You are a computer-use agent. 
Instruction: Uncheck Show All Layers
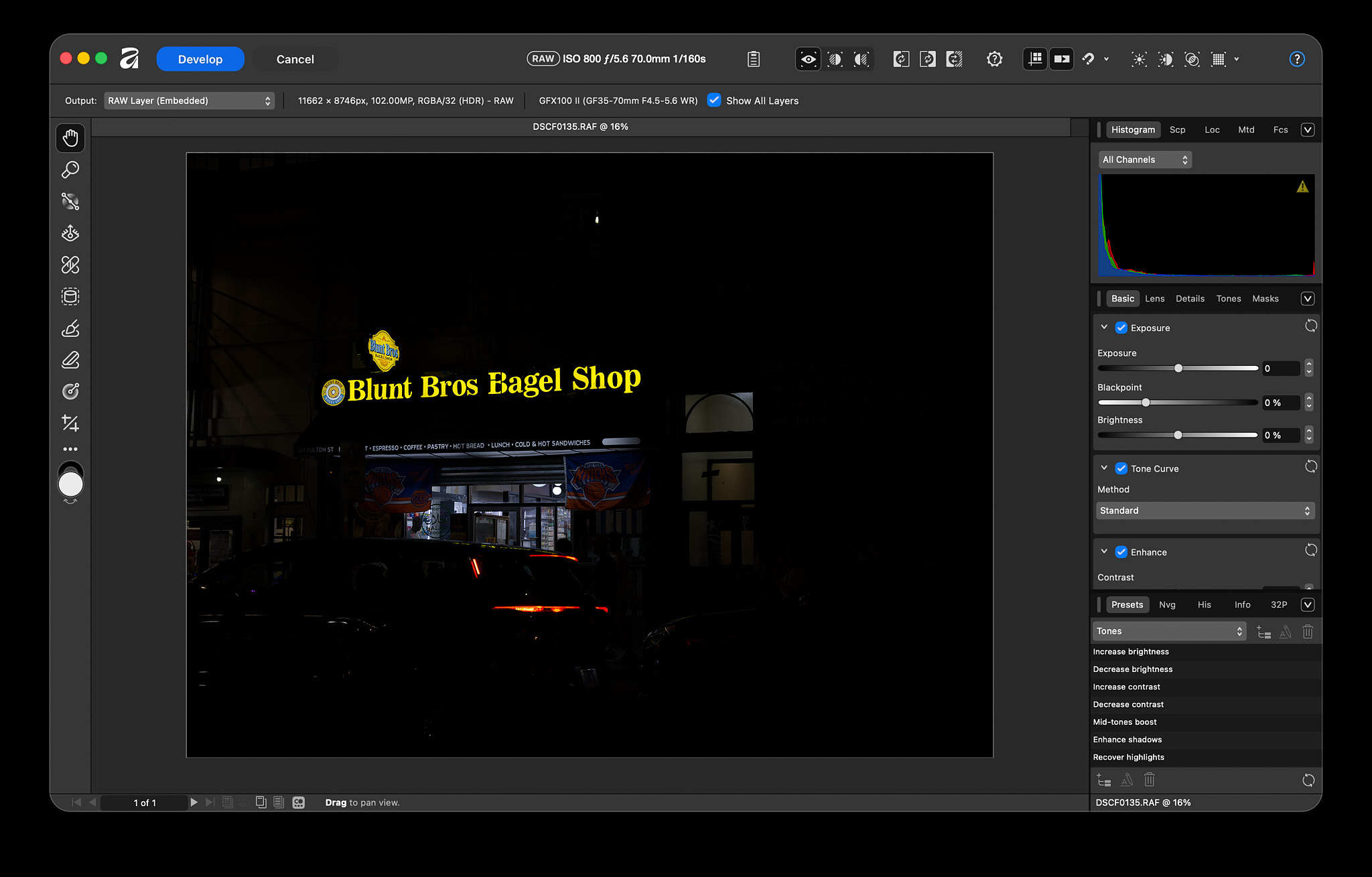tap(714, 100)
